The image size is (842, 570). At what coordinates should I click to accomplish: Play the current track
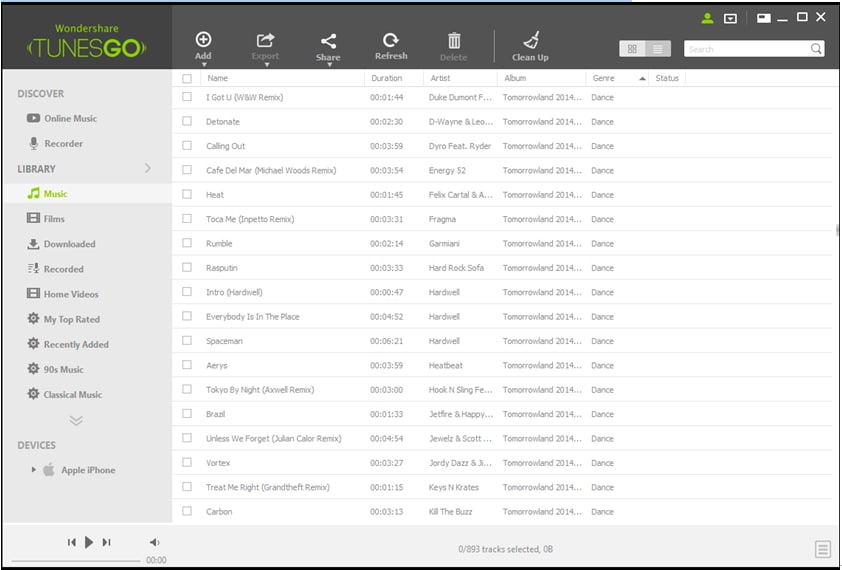tap(89, 542)
